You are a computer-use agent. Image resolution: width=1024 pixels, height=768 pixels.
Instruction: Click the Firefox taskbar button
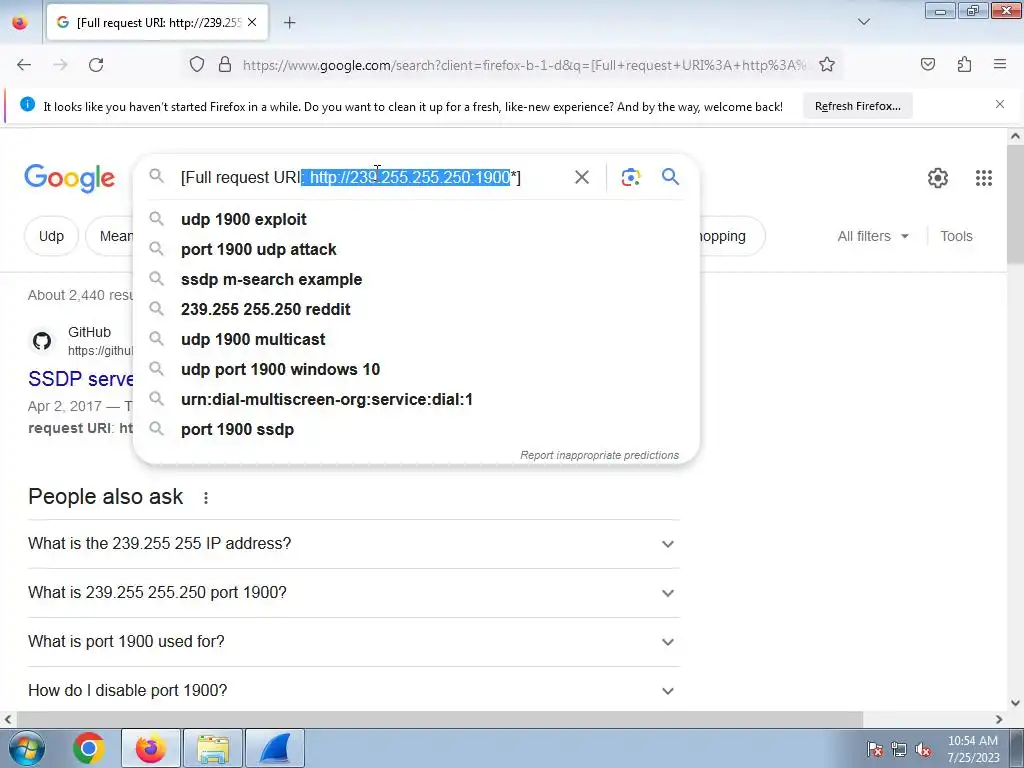tap(151, 748)
